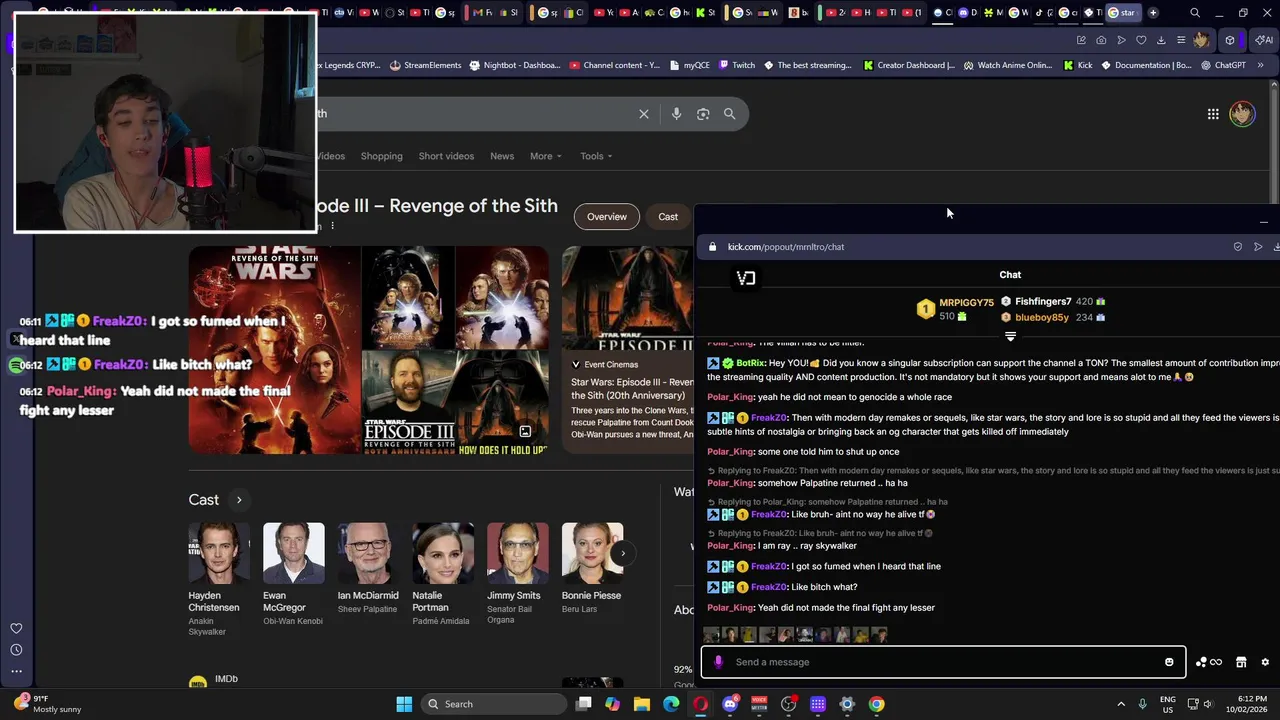This screenshot has width=1280, height=720.
Task: Open the Nightbot Dashboard bookmark
Action: tap(515, 66)
